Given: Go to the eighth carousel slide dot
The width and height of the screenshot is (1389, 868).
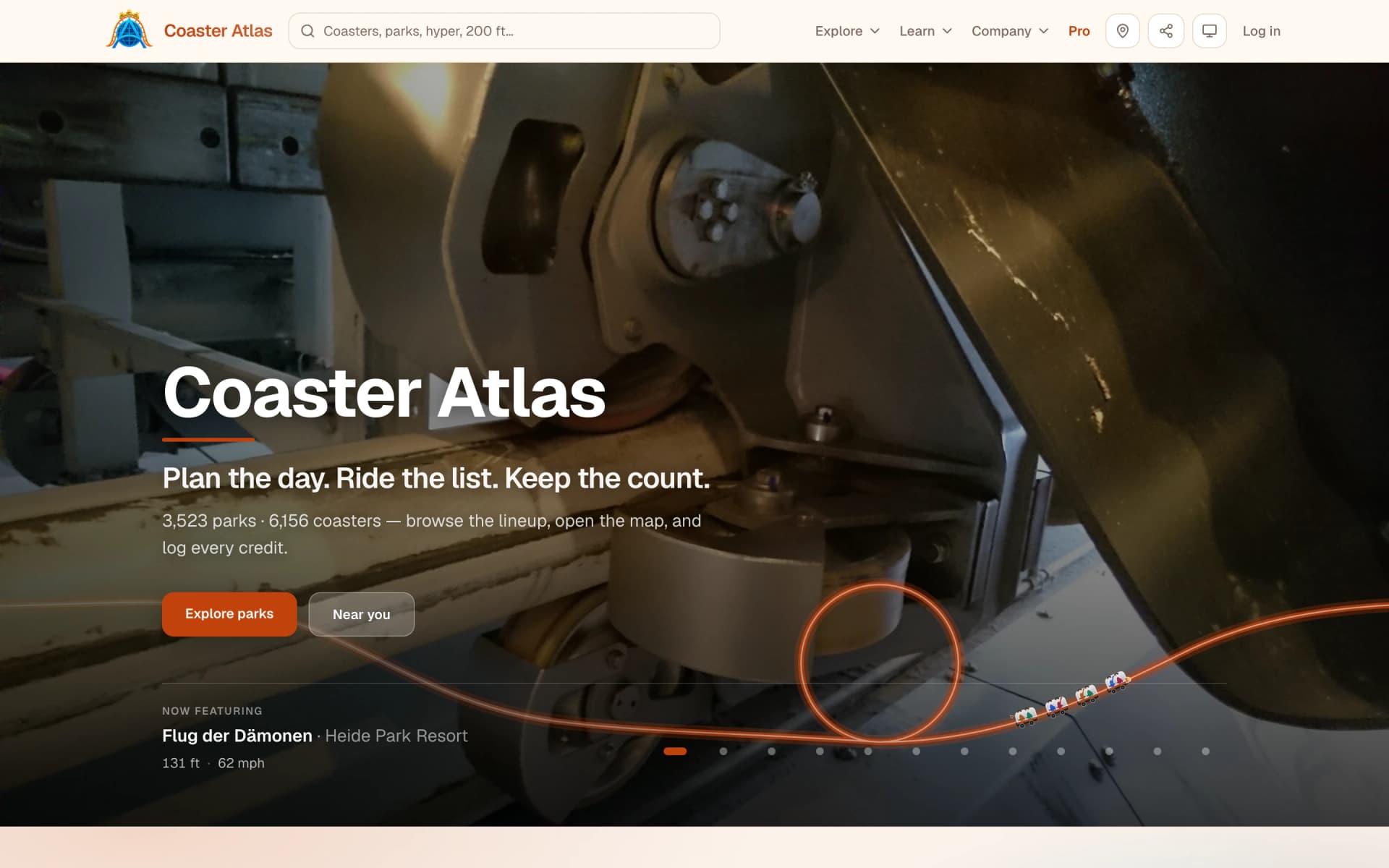Looking at the screenshot, I should [1013, 752].
